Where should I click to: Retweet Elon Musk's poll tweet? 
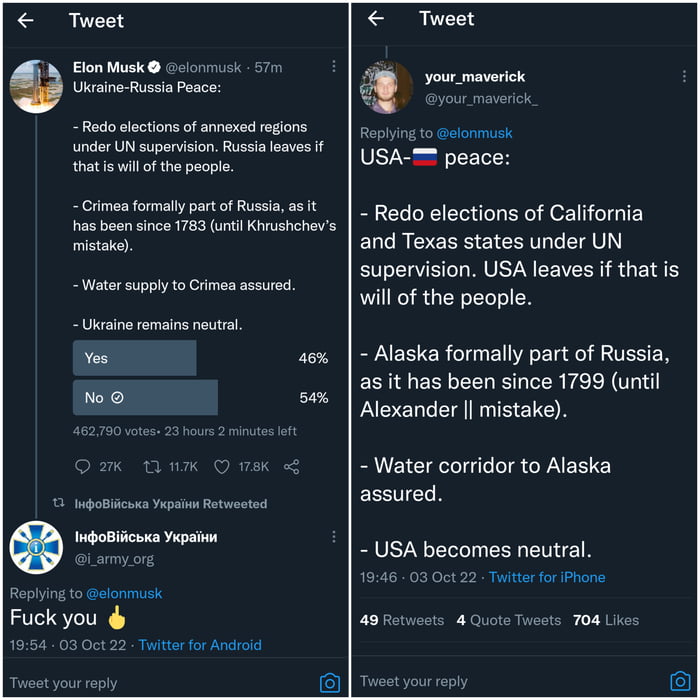[x=153, y=466]
